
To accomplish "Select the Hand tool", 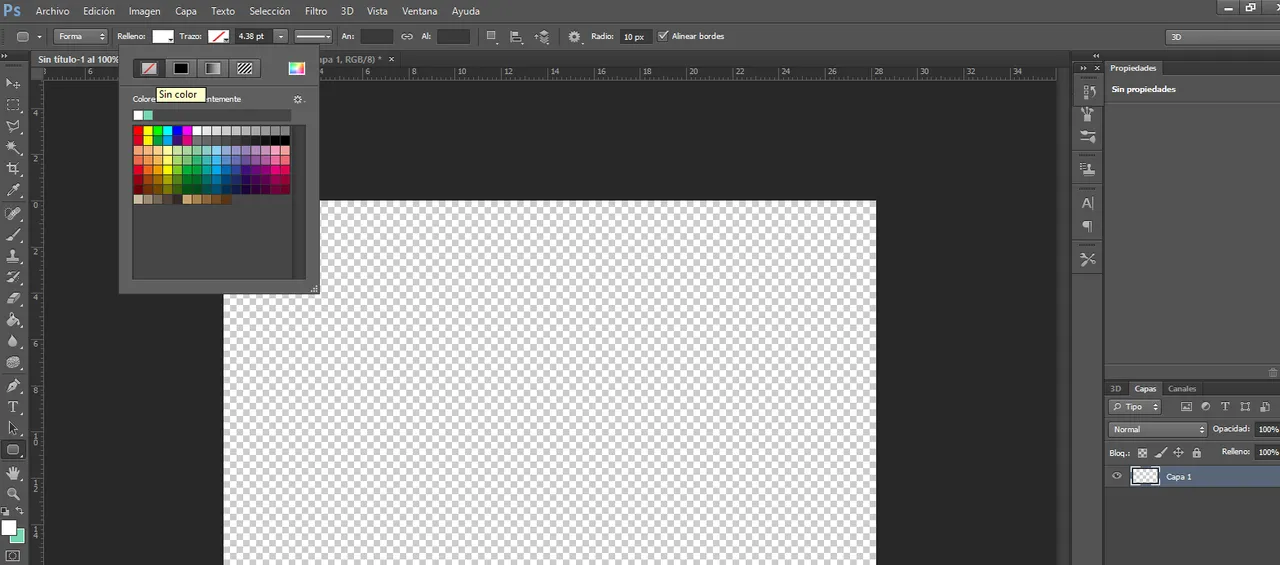I will pos(13,472).
